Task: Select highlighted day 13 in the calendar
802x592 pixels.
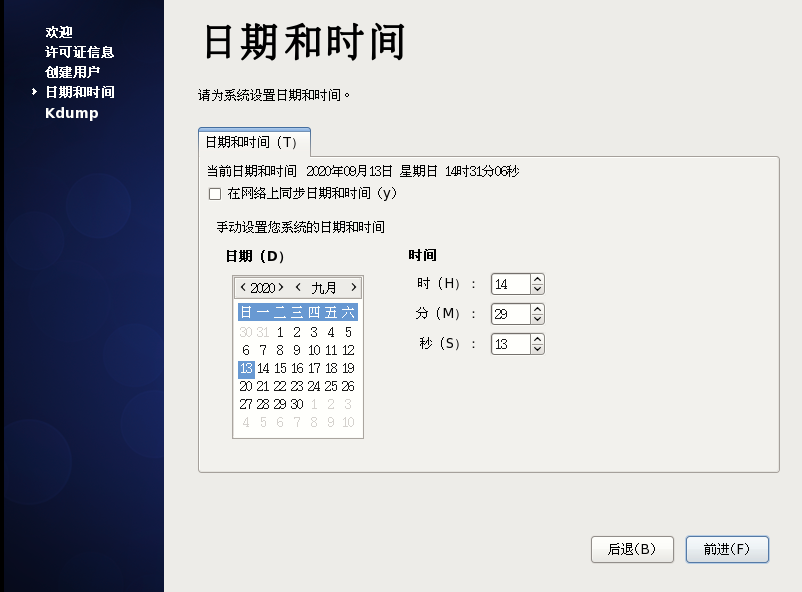Action: coord(246,368)
